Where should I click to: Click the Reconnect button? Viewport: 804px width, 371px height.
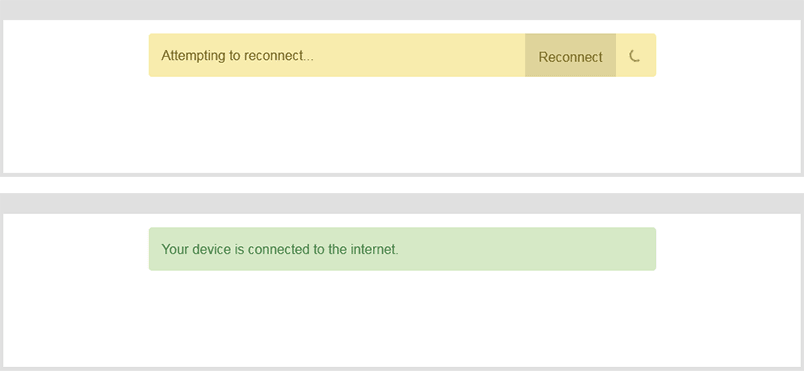570,55
